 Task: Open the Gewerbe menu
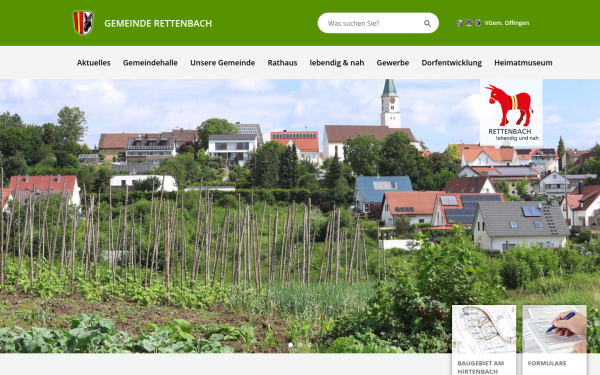(x=393, y=63)
